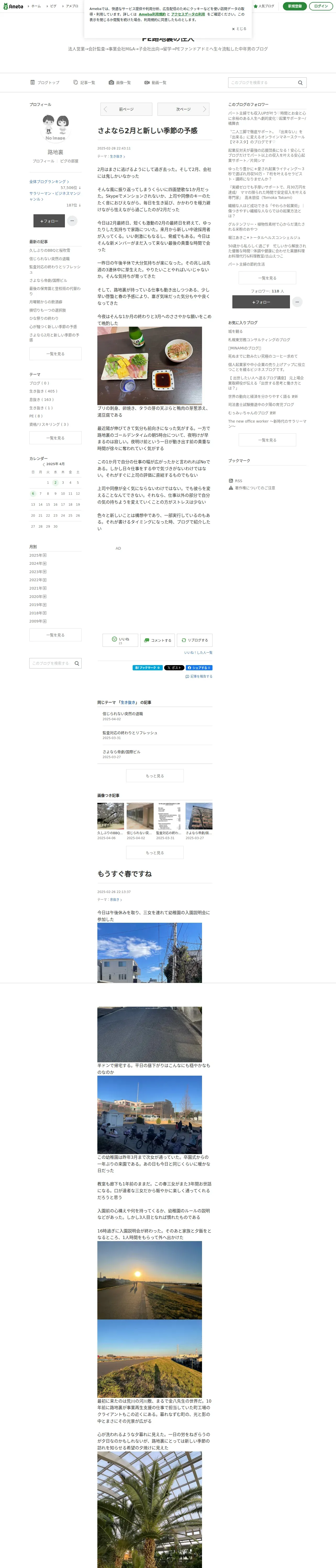336x1568 pixels.
Task: Open the 久しぶりのBBQ image thumbnail
Action: tap(110, 816)
